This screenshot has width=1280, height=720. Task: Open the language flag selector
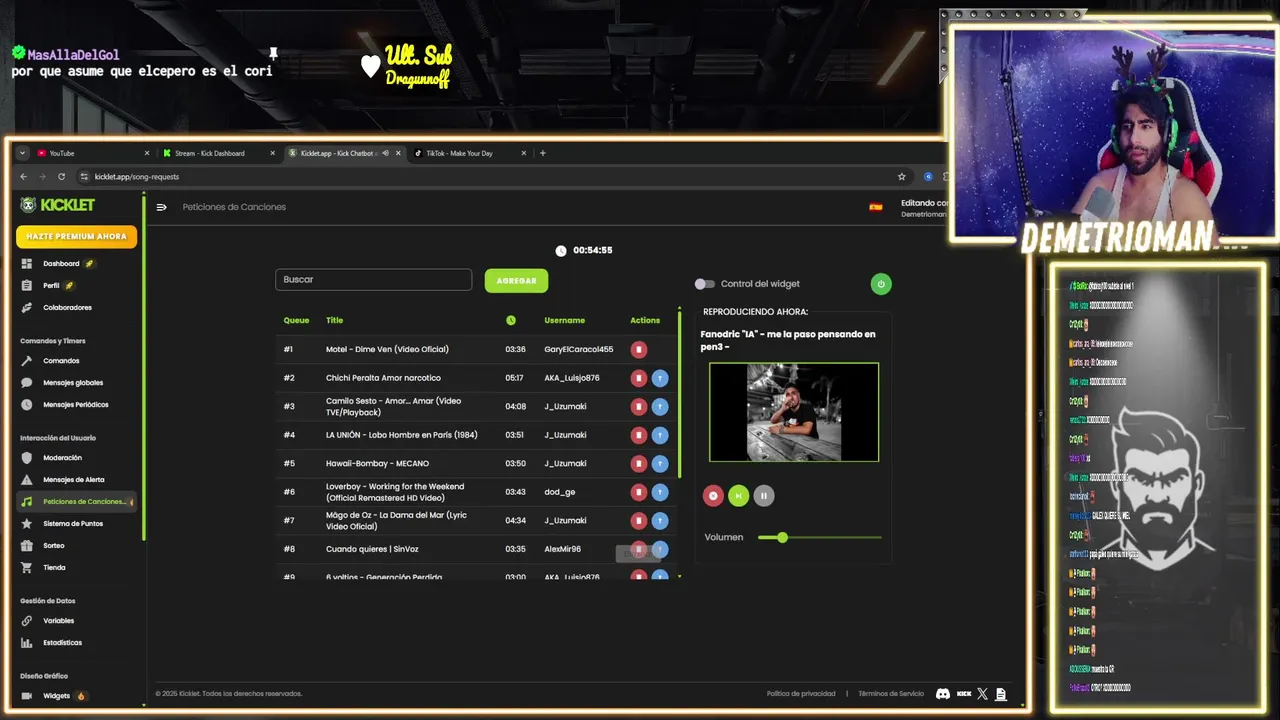(876, 208)
